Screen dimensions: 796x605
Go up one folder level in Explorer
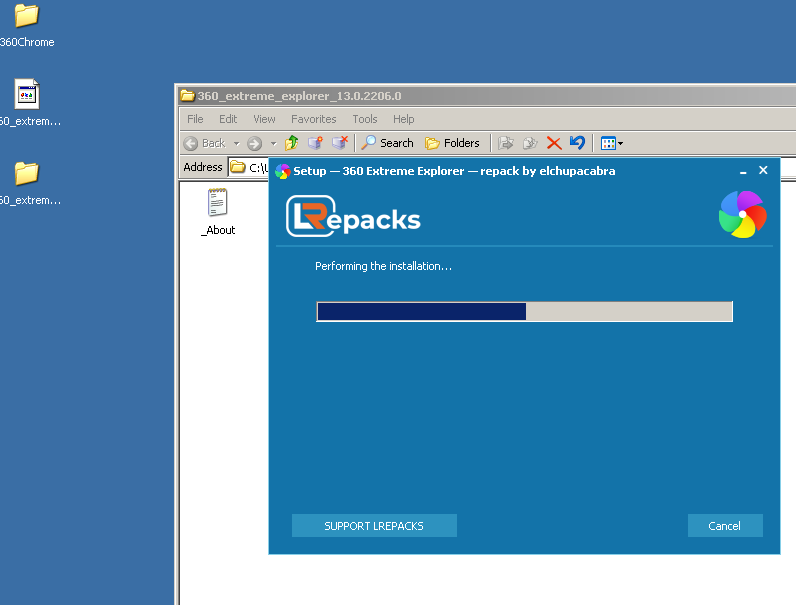click(x=291, y=143)
